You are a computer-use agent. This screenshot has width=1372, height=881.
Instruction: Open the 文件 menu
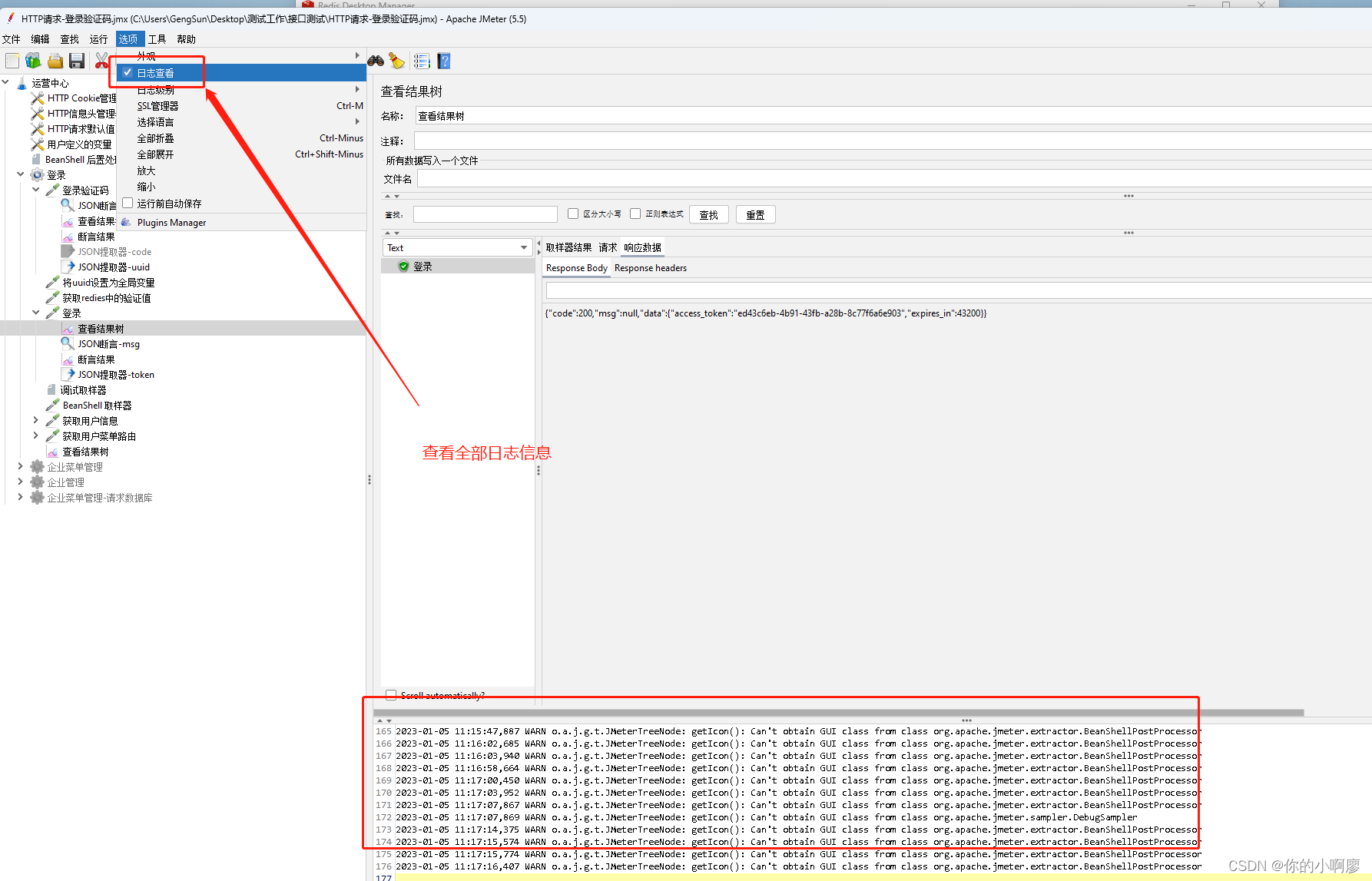tap(12, 39)
